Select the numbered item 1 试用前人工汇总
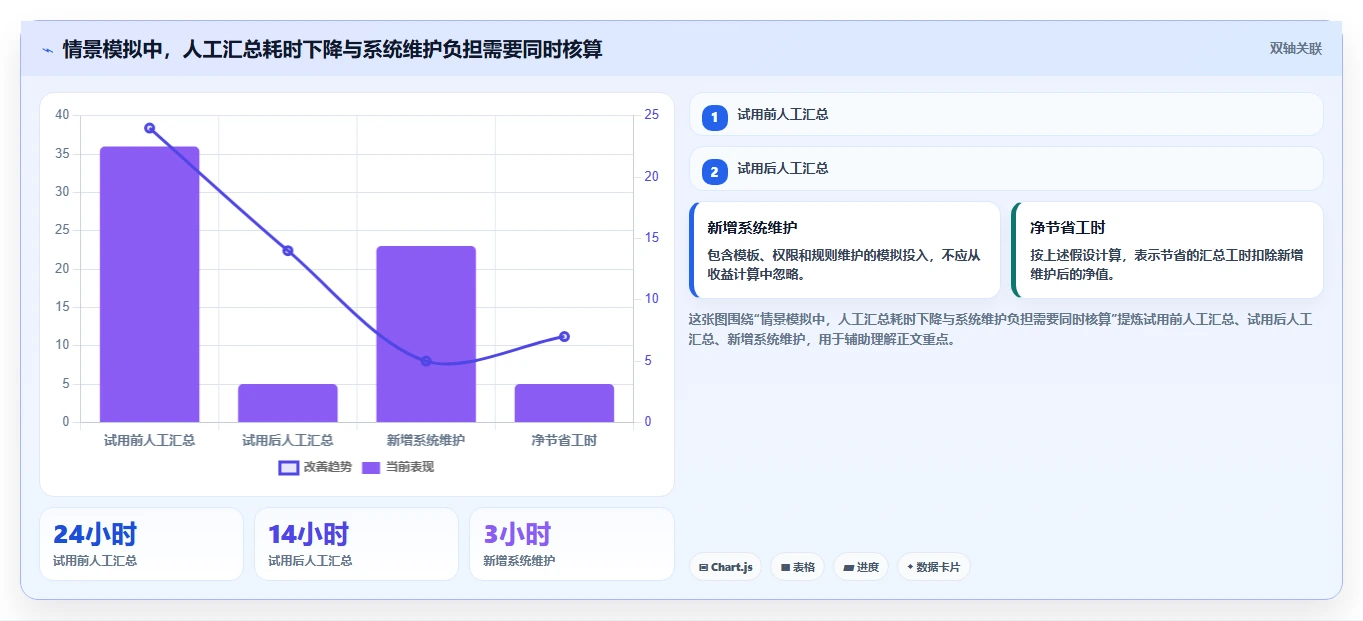Screen dimensions: 1363x621 pyautogui.click(x=1006, y=114)
